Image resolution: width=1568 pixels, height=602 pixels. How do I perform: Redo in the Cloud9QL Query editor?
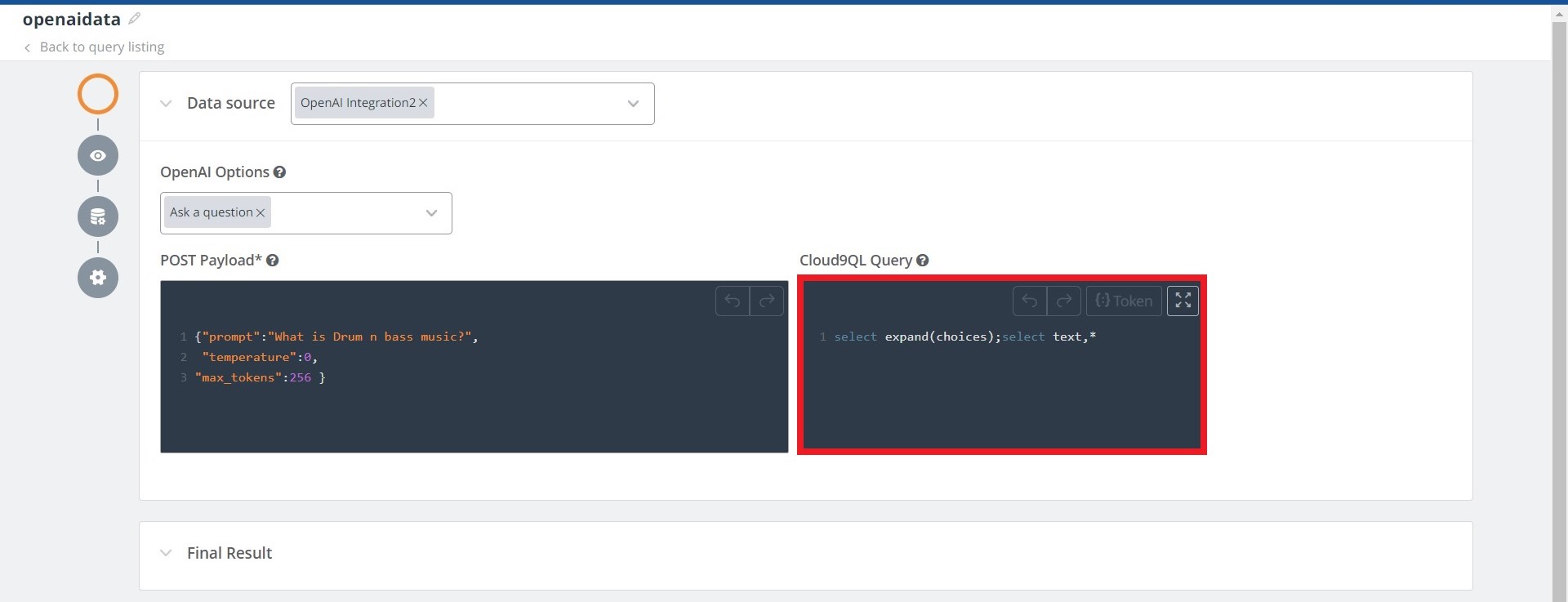coord(1064,301)
